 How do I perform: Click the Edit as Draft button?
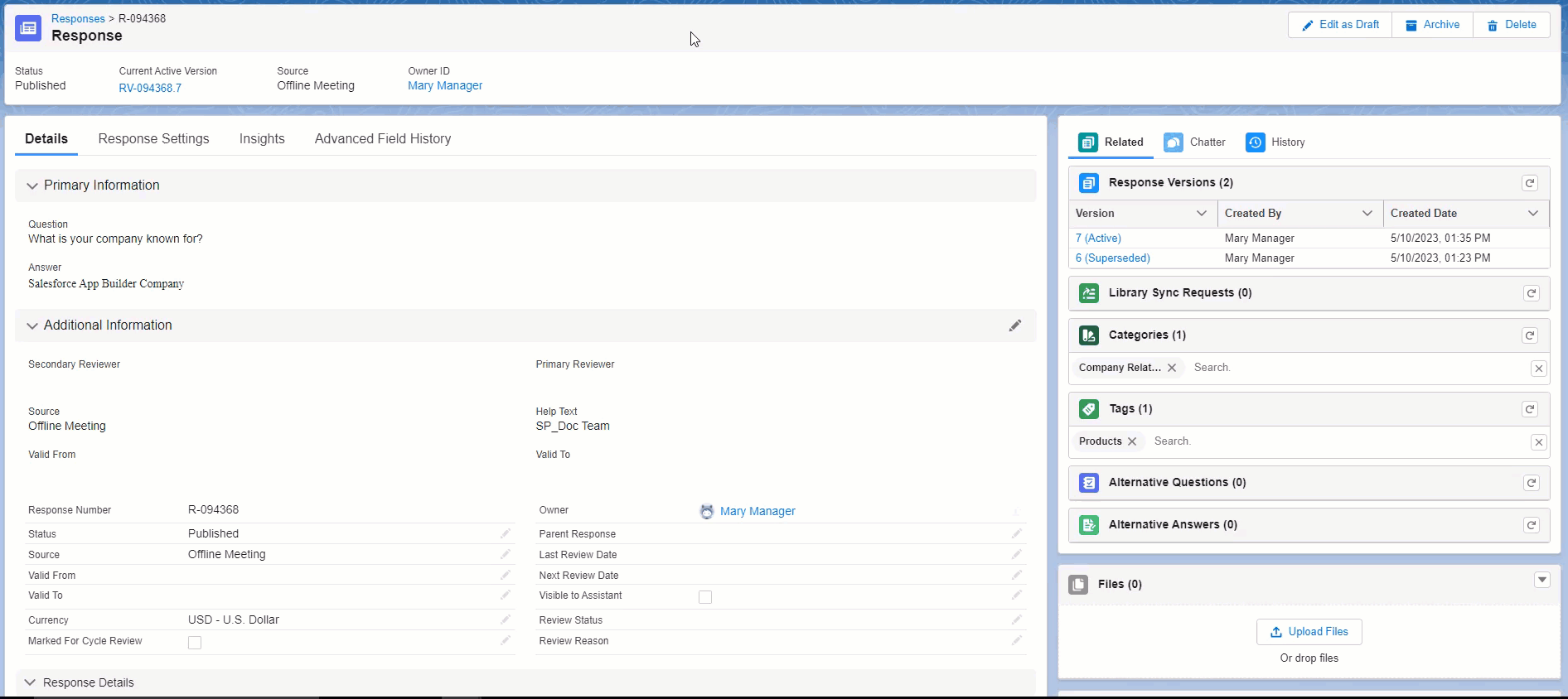1340,25
